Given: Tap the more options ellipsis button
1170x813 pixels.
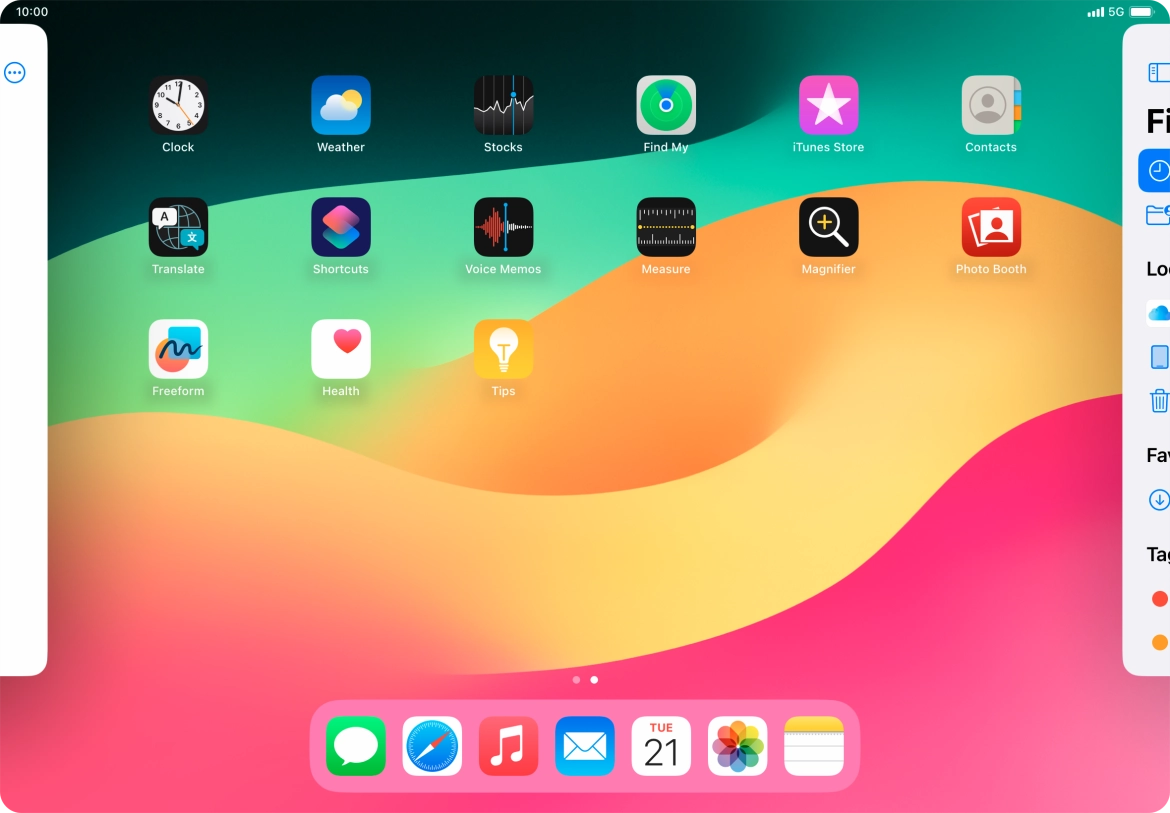Looking at the screenshot, I should point(14,72).
